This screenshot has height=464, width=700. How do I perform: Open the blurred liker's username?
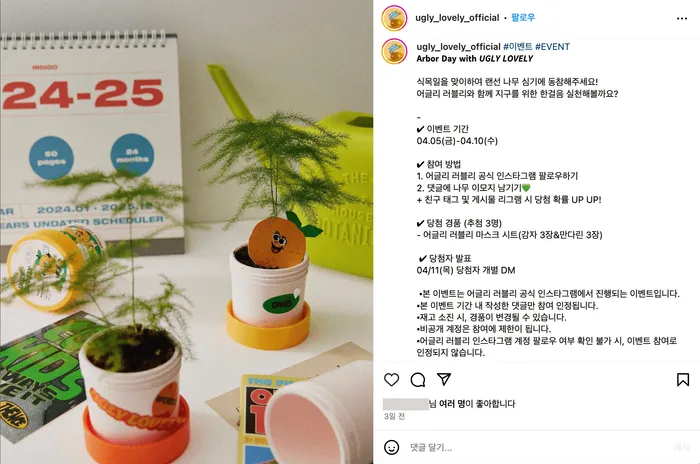click(405, 404)
